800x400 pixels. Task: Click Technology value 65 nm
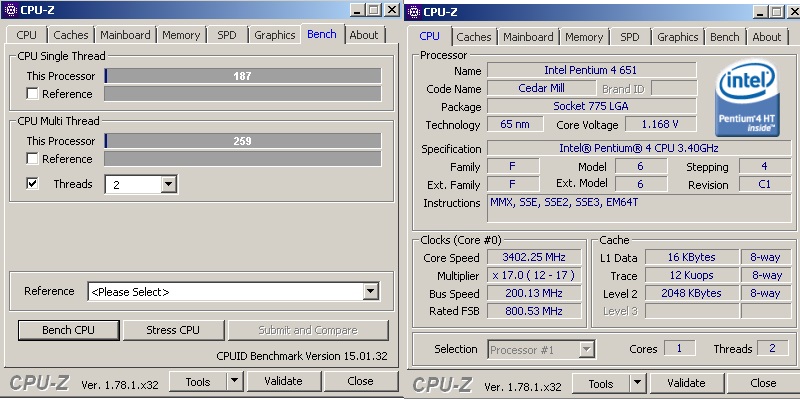515,124
